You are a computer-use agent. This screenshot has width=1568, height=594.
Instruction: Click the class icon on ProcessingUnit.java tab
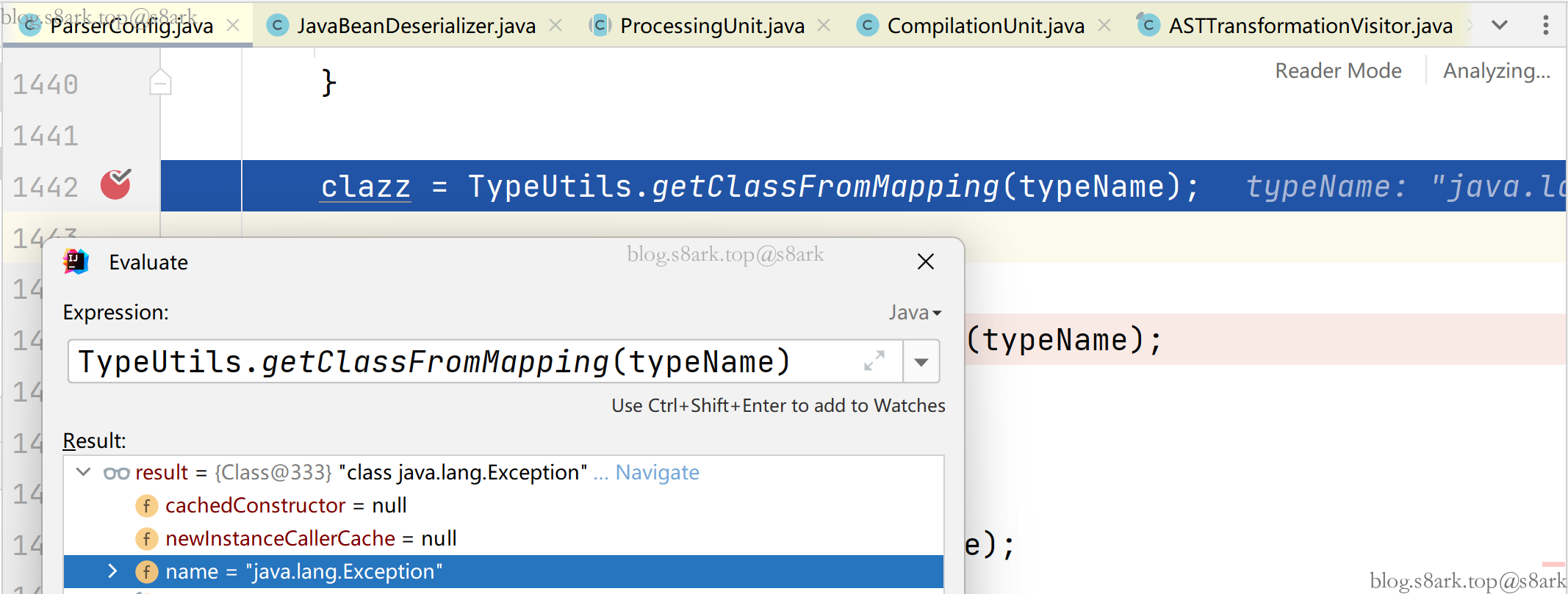point(600,26)
